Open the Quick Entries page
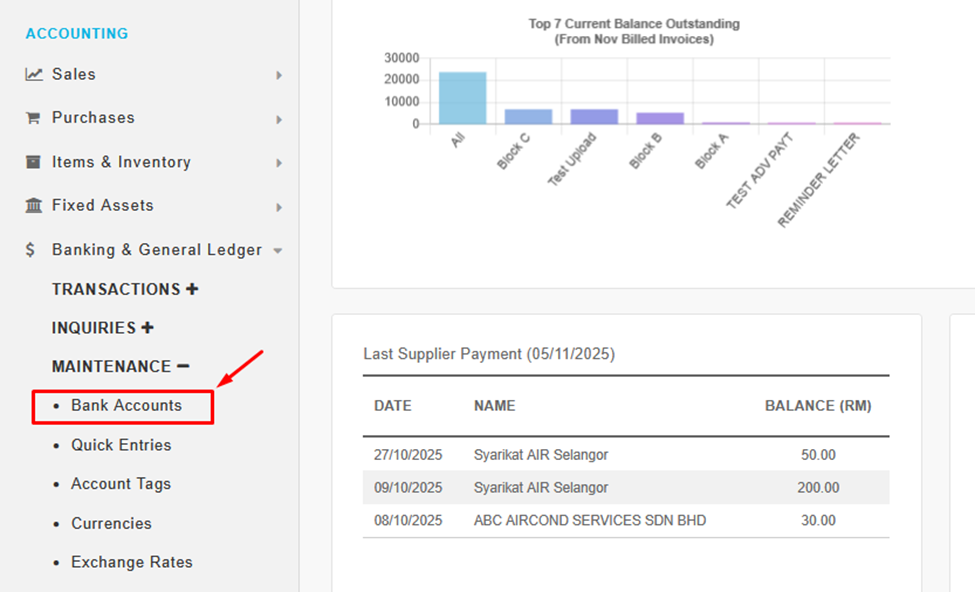This screenshot has width=975, height=592. point(121,445)
